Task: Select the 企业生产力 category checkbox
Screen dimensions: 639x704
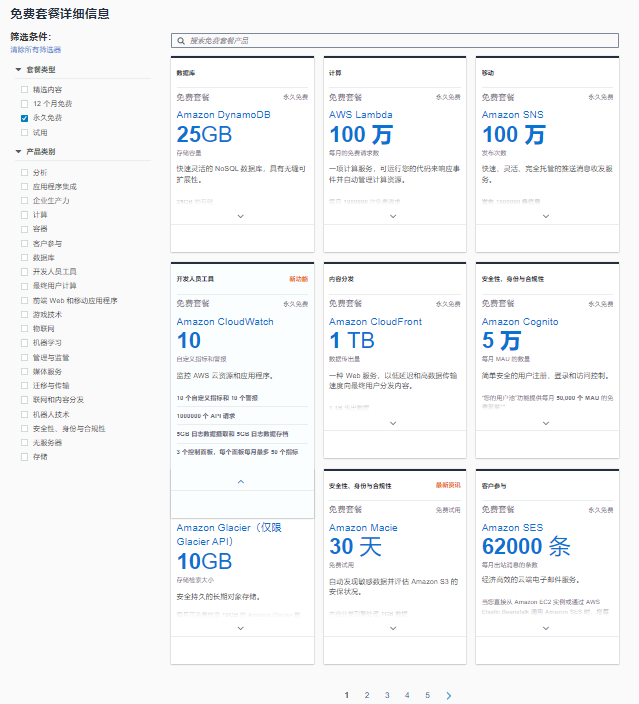Action: click(x=25, y=201)
